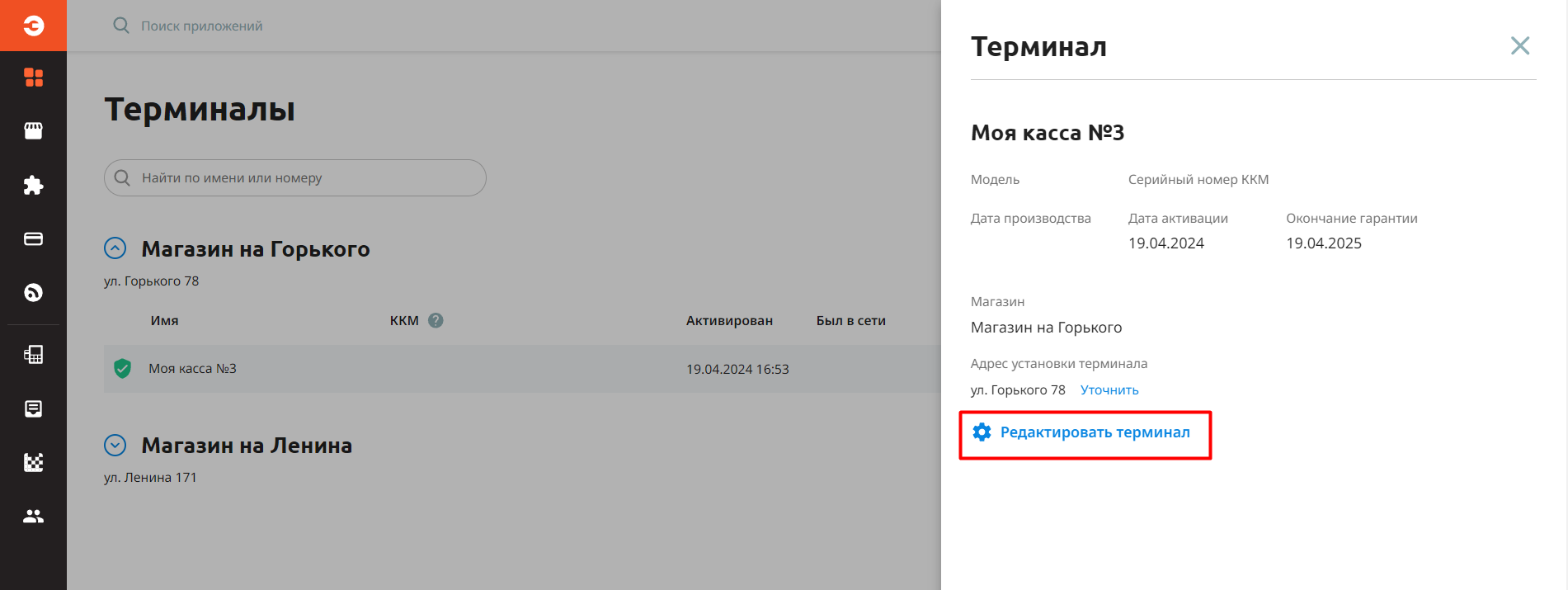Click the gear icon beside Редактировать терминал
Image resolution: width=1568 pixels, height=590 pixels.
982,432
